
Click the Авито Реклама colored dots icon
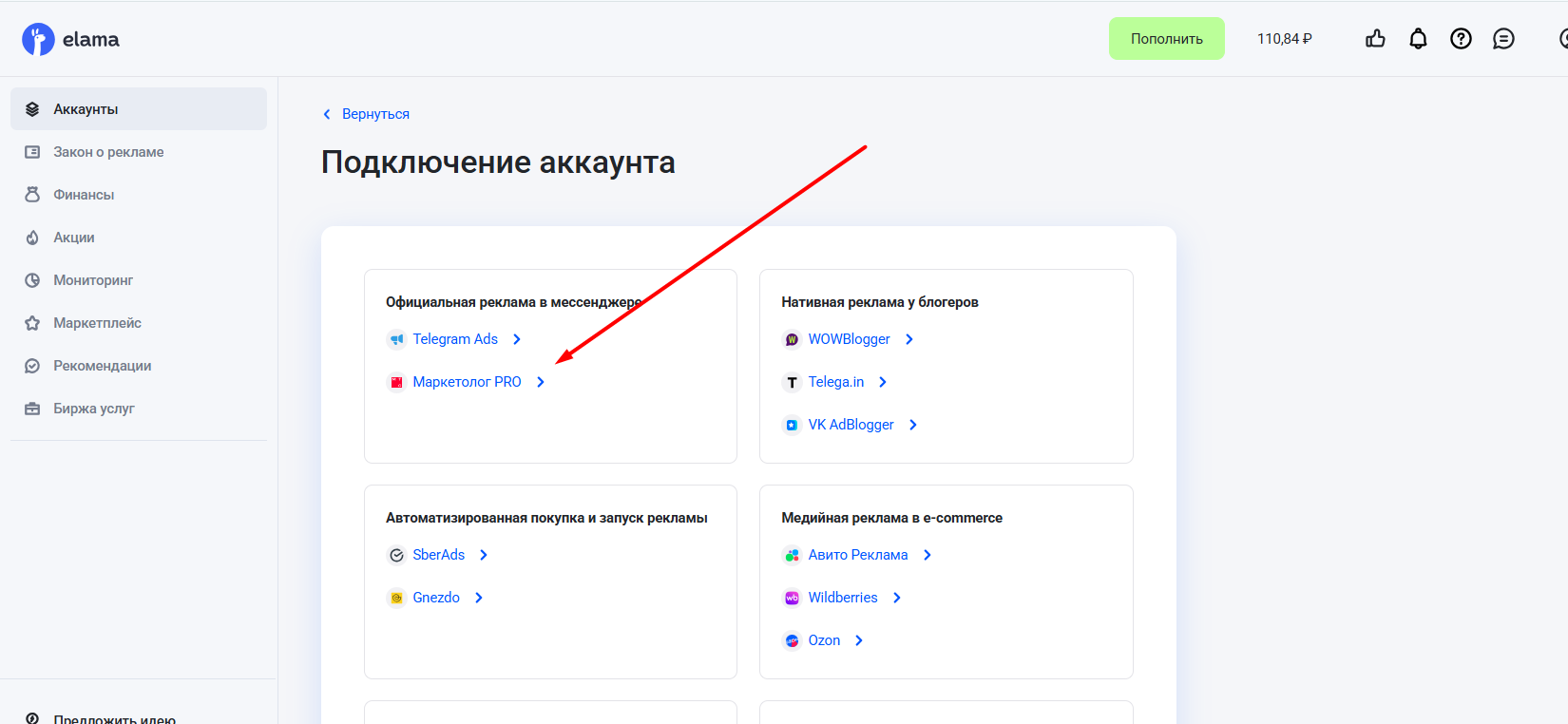(792, 555)
